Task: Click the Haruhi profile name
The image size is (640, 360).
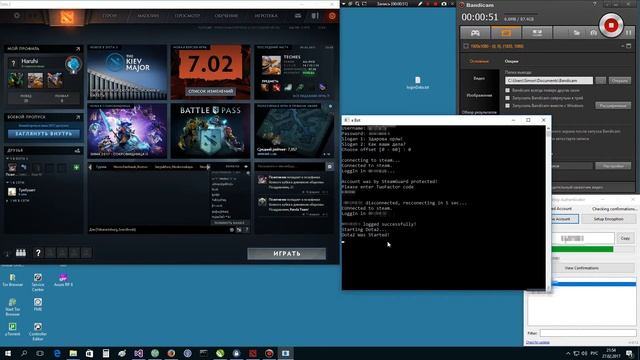Action: (x=29, y=61)
